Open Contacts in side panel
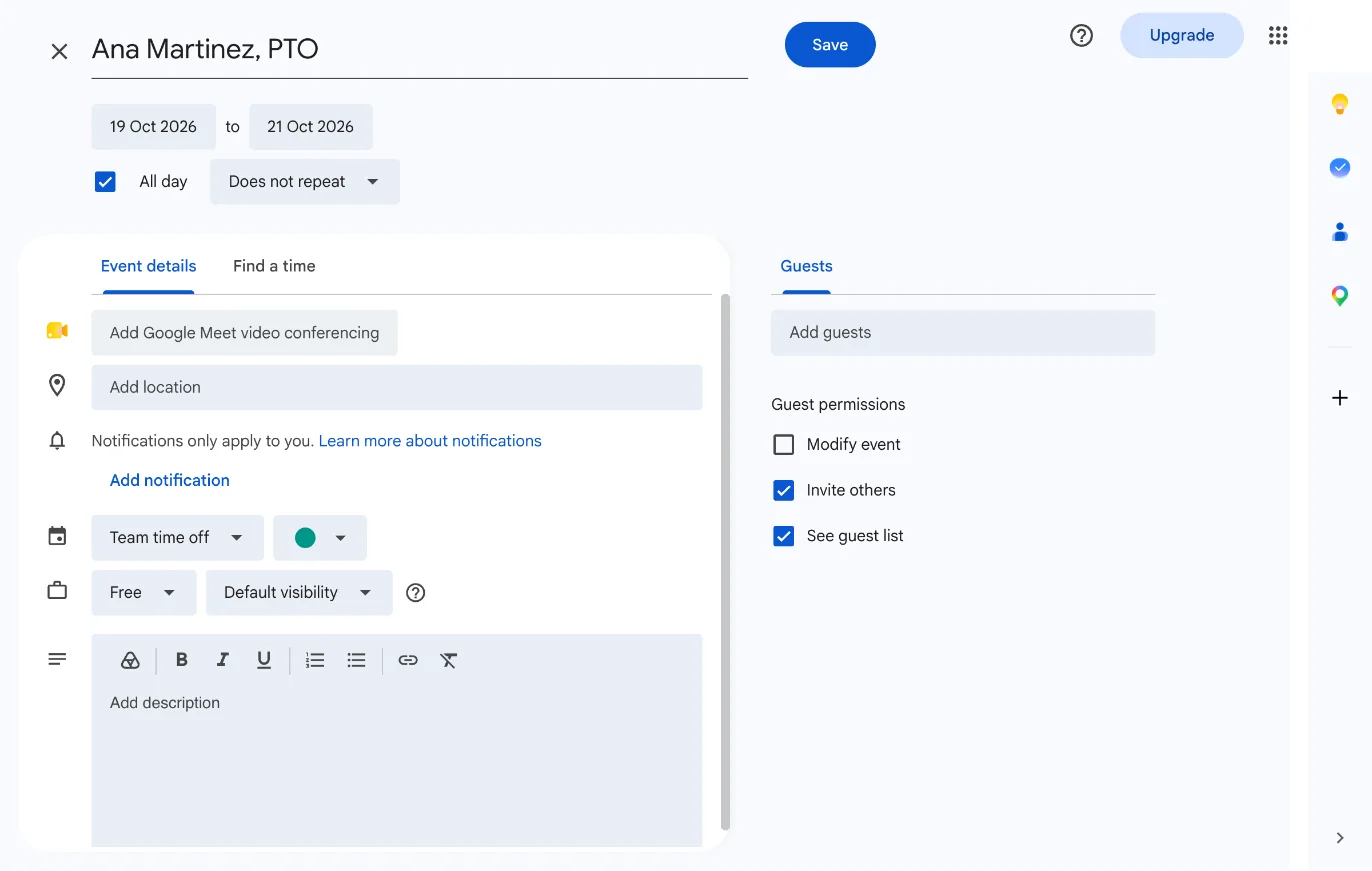Image resolution: width=1372 pixels, height=871 pixels. (1340, 231)
